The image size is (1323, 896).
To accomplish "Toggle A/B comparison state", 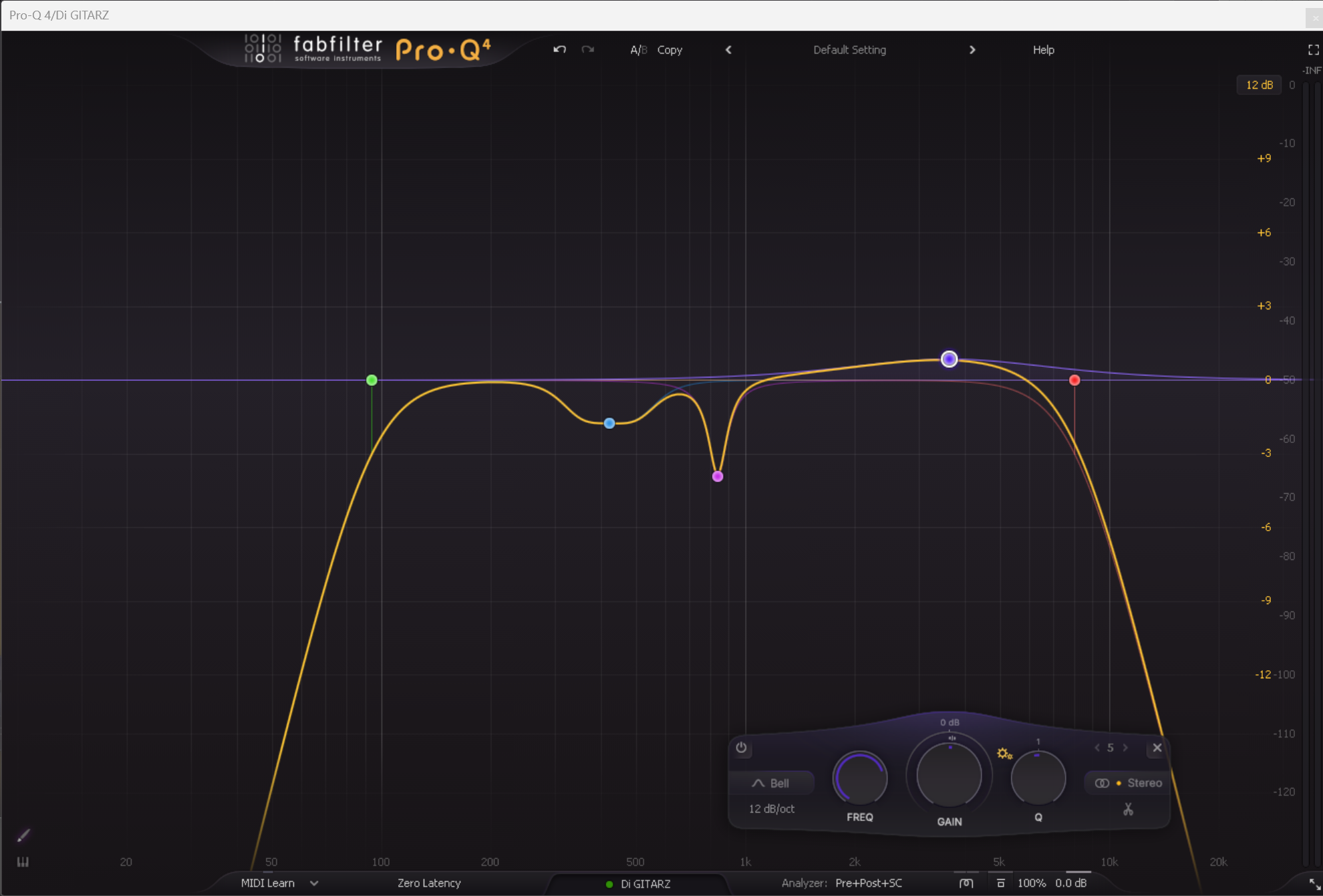I will click(637, 50).
